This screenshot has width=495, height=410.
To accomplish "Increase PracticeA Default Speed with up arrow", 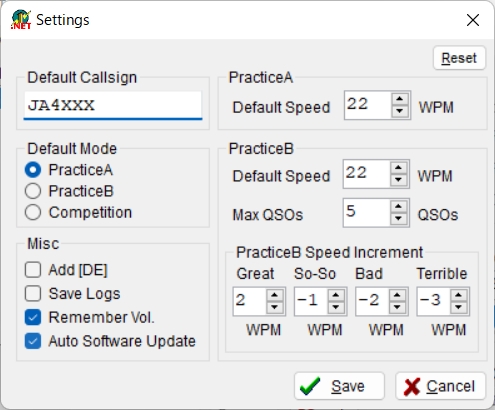I will 400,99.
